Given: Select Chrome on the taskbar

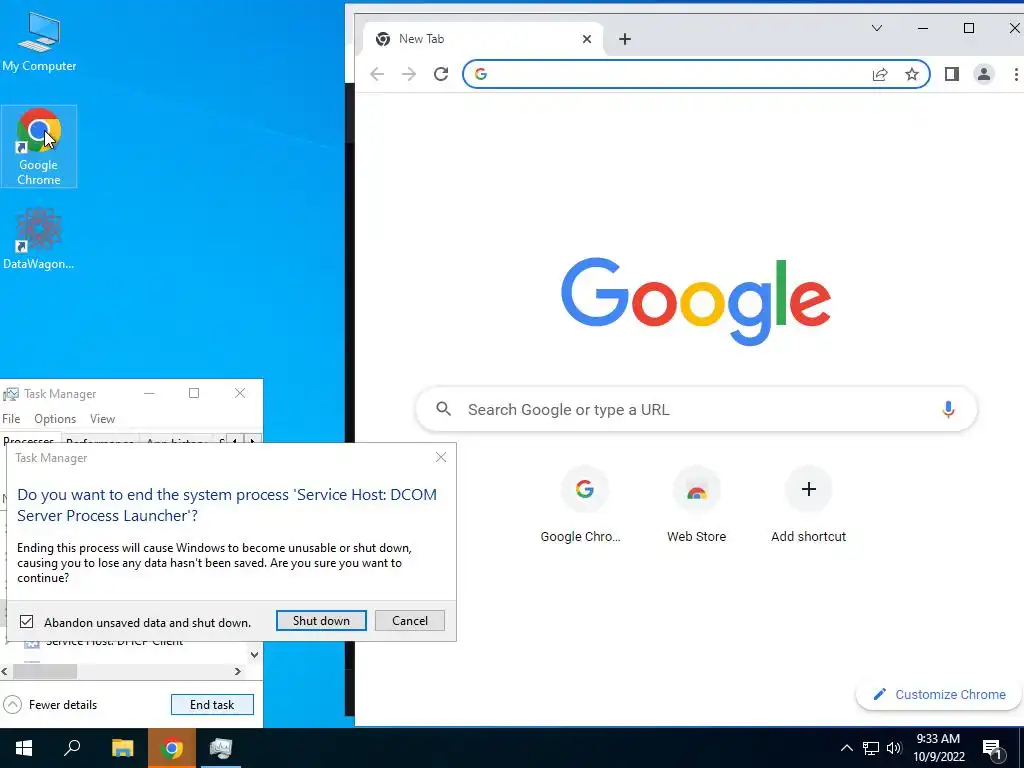Looking at the screenshot, I should pyautogui.click(x=172, y=748).
